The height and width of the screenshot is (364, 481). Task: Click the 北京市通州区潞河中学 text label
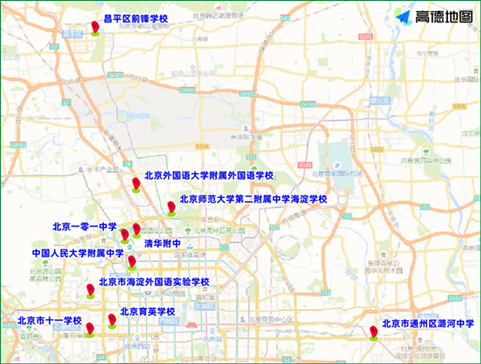(x=428, y=323)
